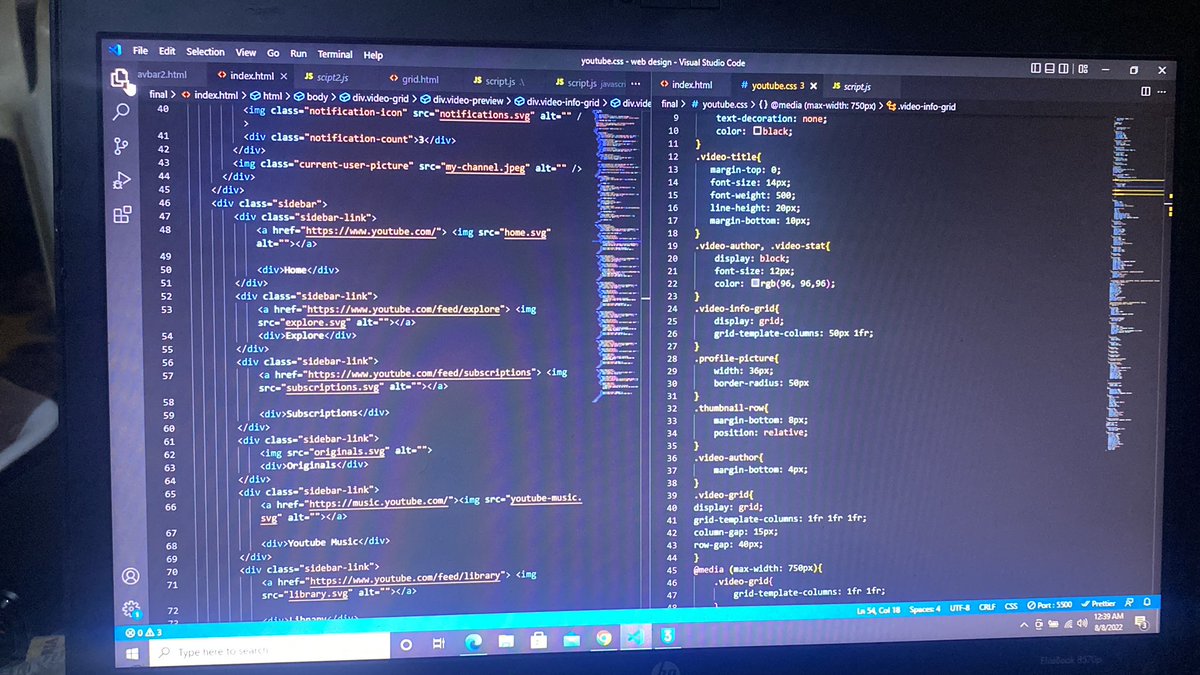Screen dimensions: 1200x675
Task: Open the Manage gear icon
Action: pos(130,608)
